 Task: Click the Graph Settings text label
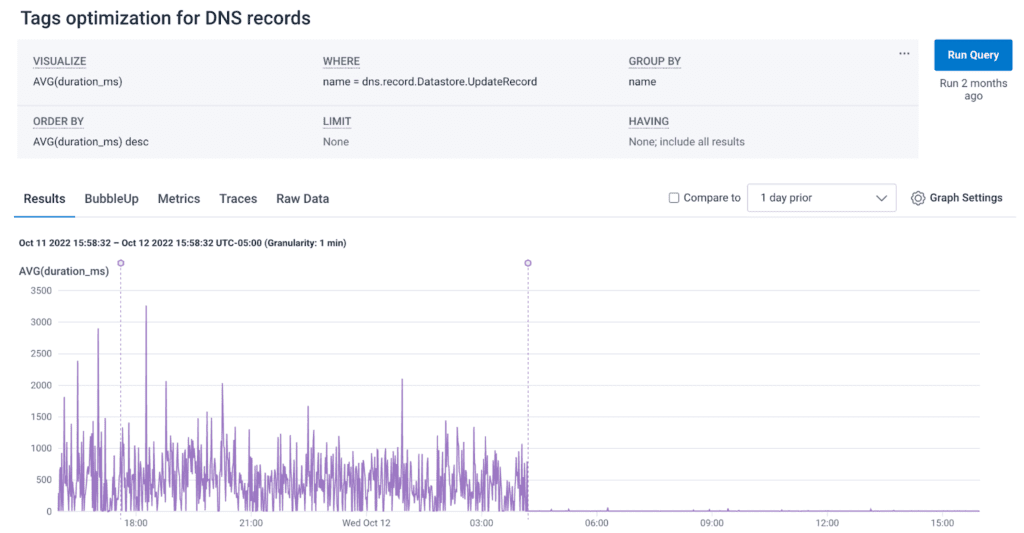tap(965, 198)
